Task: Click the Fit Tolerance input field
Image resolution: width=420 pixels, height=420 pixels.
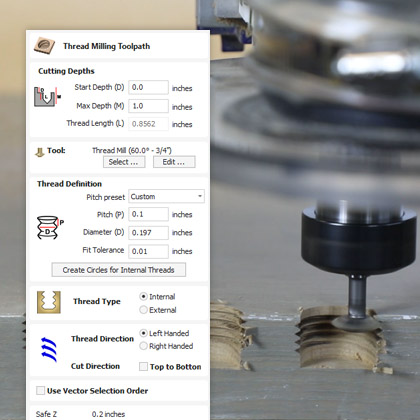Action: click(148, 251)
